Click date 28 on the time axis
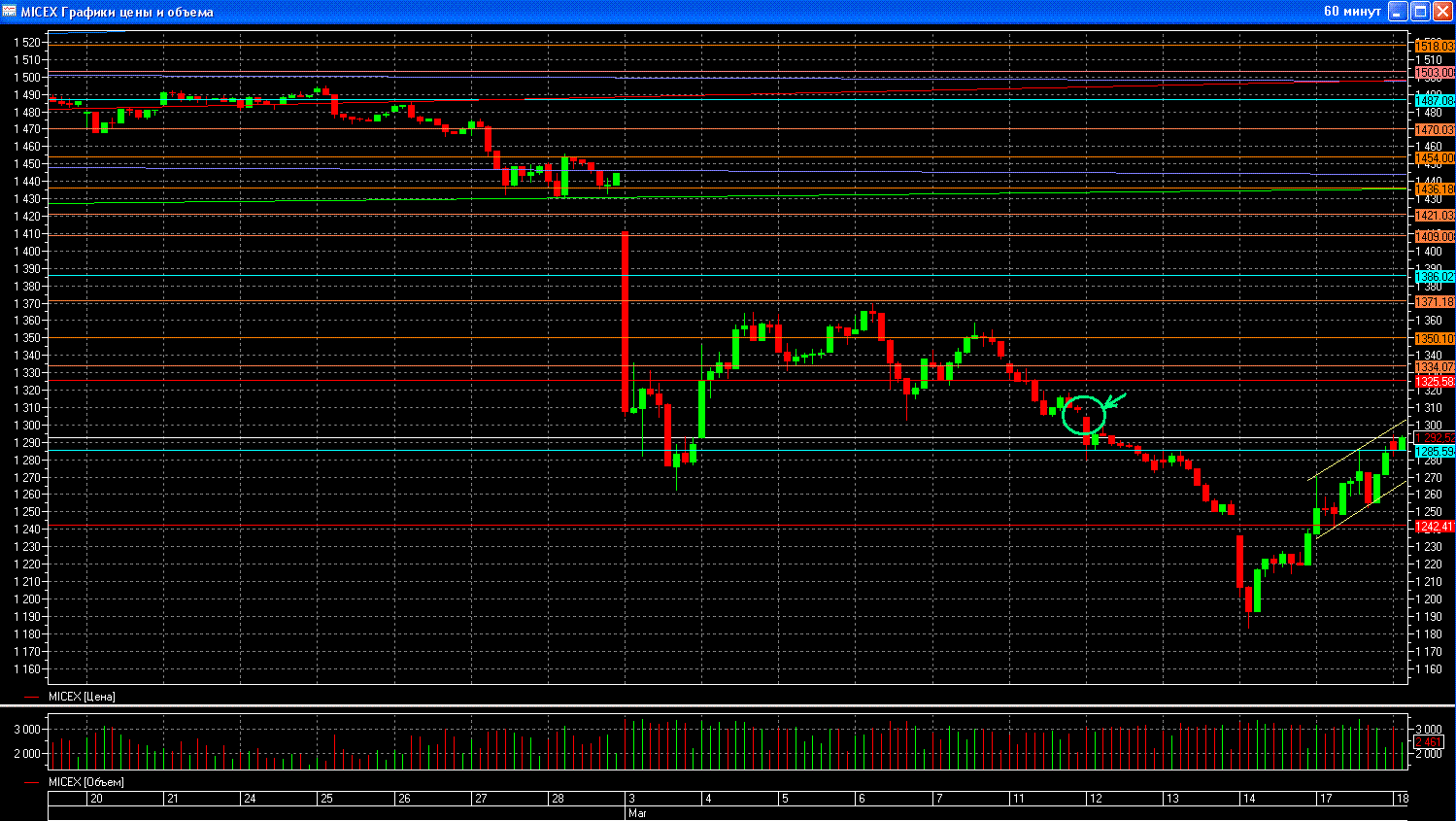Viewport: 1456px width, 821px height. (558, 799)
